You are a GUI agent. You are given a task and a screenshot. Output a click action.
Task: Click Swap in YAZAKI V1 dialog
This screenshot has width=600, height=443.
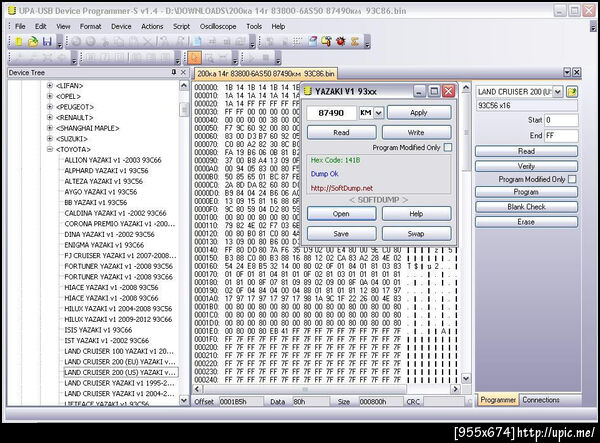416,233
